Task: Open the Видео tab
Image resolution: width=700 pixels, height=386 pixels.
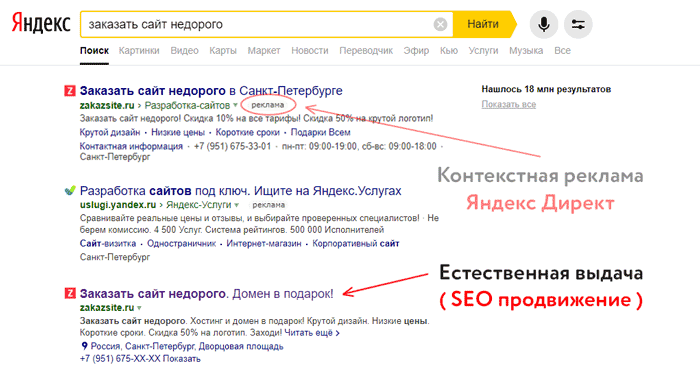Action: [184, 50]
